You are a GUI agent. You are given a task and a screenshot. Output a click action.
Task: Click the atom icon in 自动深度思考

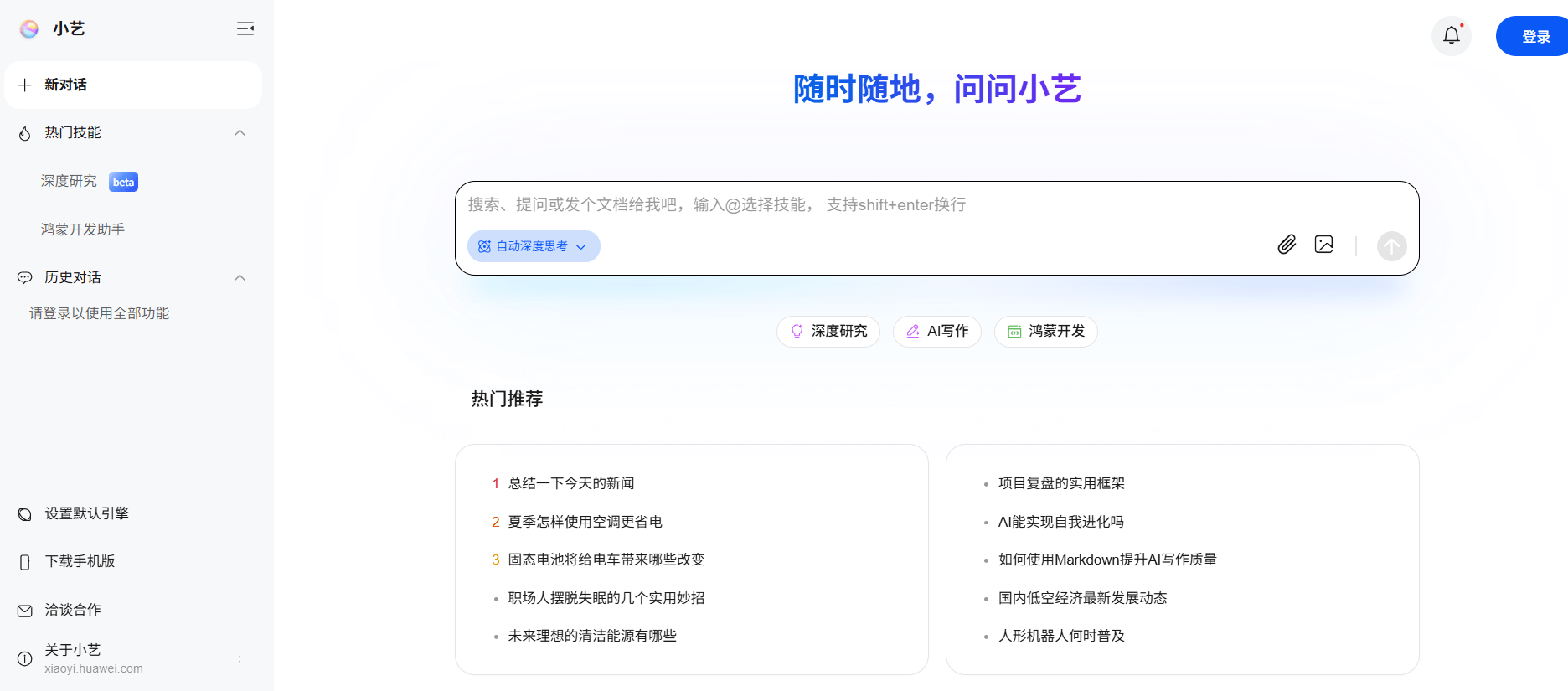484,246
